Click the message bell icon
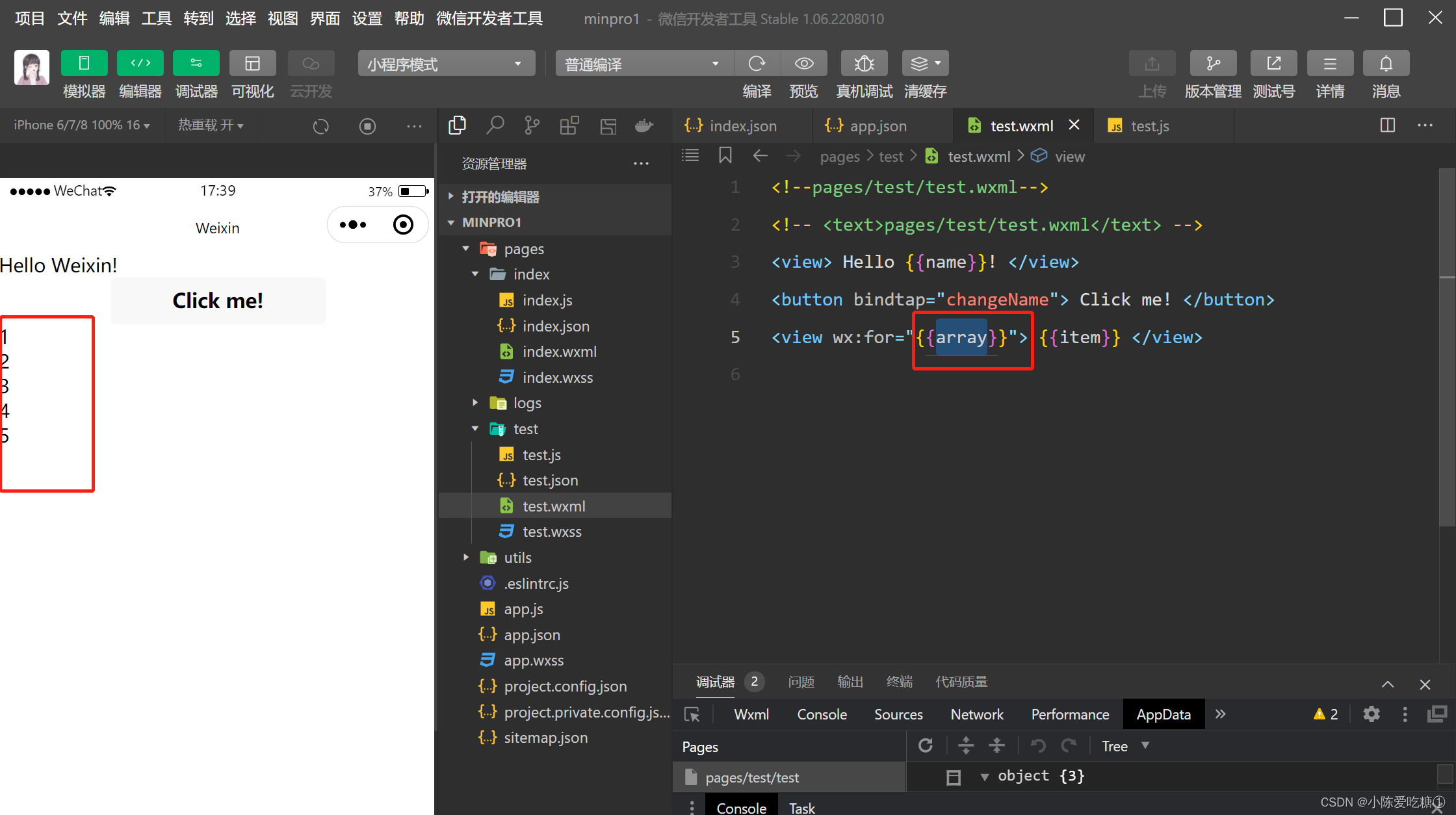The height and width of the screenshot is (815, 1456). click(x=1386, y=64)
